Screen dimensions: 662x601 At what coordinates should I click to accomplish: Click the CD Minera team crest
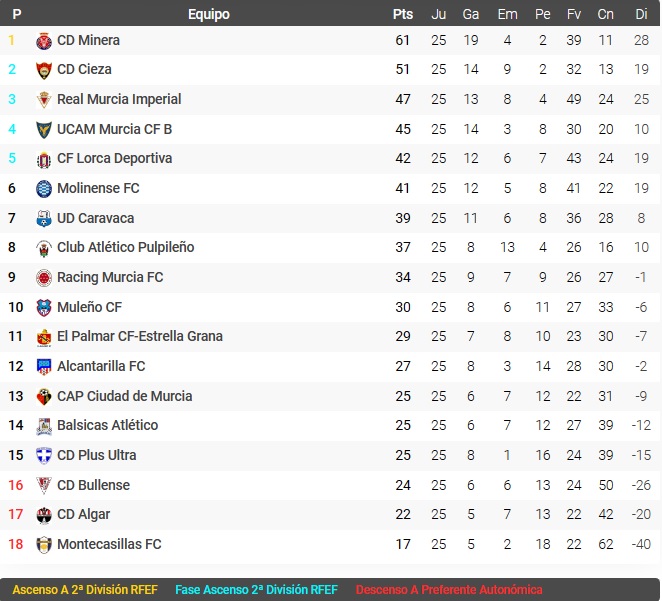click(44, 41)
